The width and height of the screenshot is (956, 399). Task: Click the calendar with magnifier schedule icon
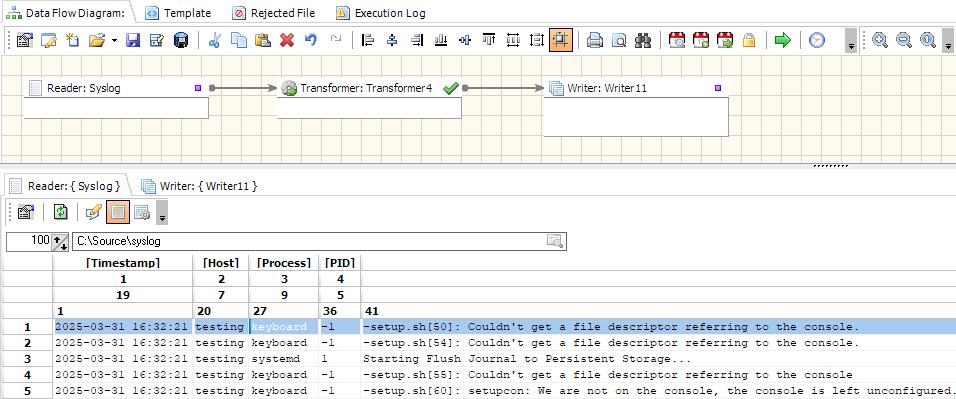click(x=676, y=40)
